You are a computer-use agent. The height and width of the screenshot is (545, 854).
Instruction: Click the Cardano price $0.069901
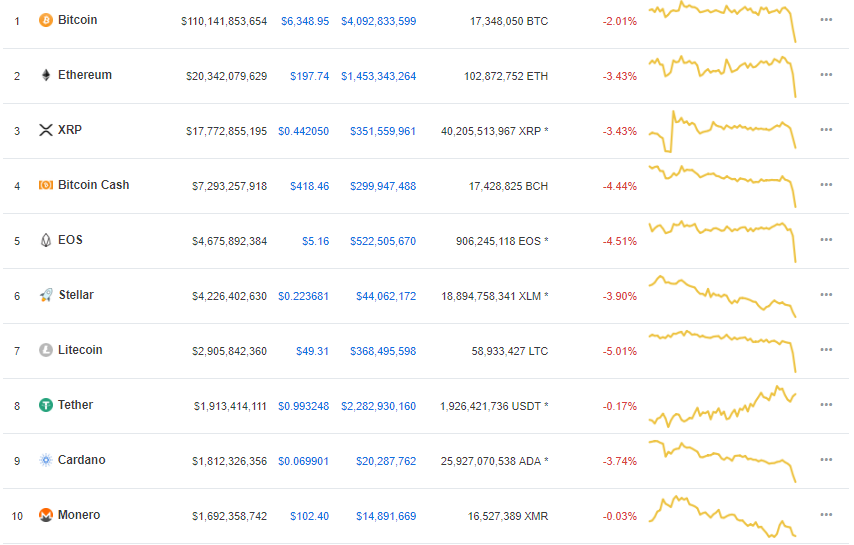(303, 461)
